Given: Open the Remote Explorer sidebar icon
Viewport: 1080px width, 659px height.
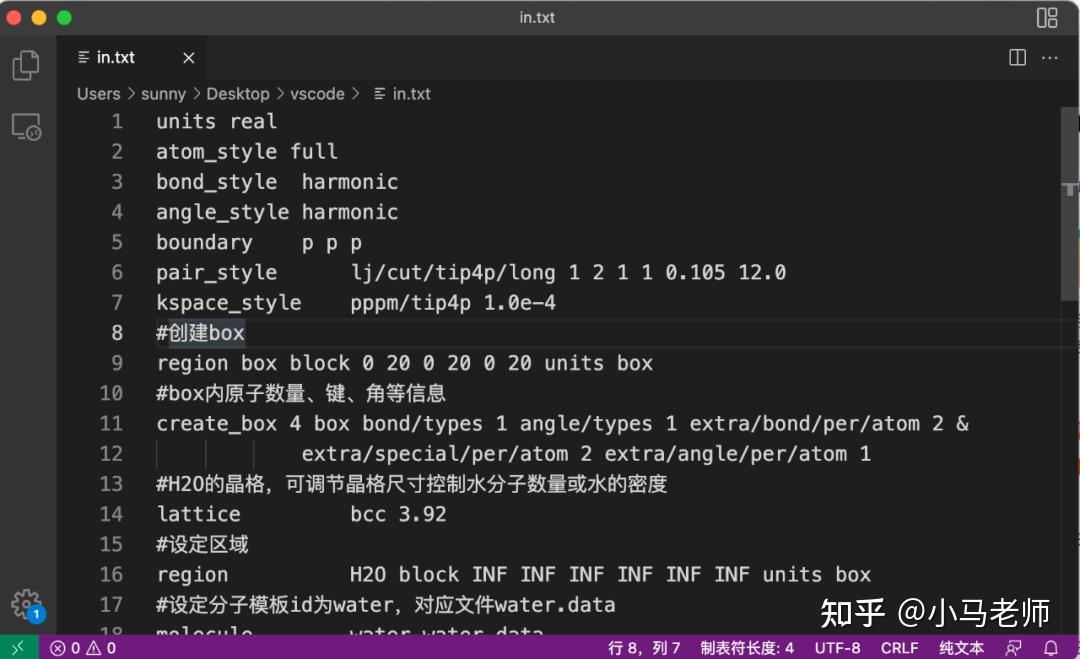Looking at the screenshot, I should (26, 127).
